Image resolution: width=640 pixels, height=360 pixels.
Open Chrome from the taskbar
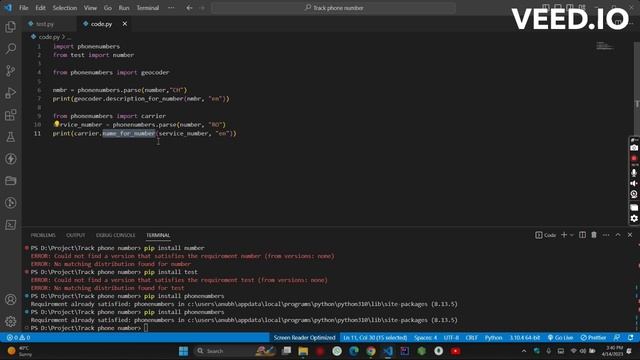tap(371, 351)
